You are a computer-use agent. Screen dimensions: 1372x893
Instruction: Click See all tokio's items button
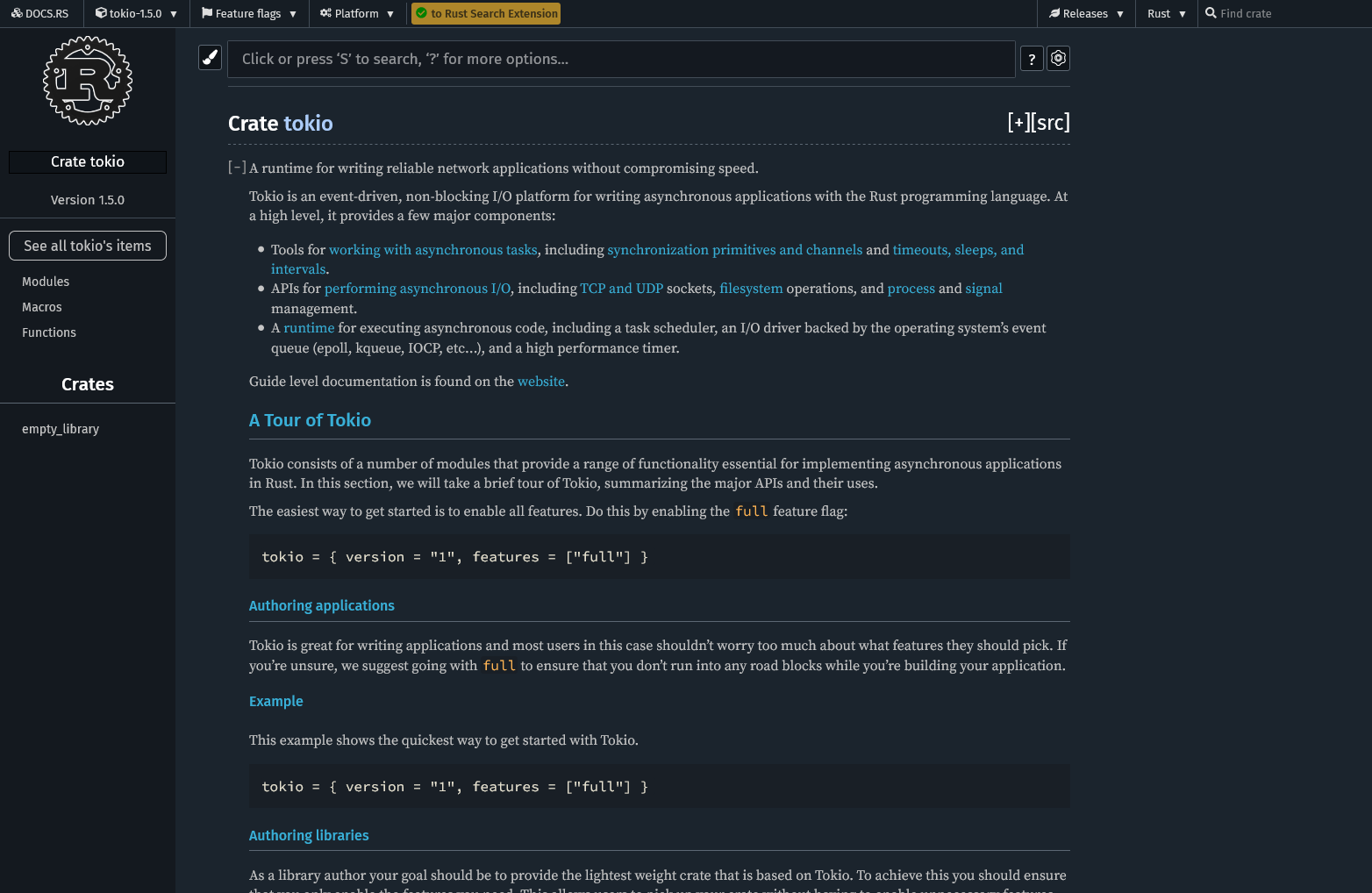tap(88, 246)
